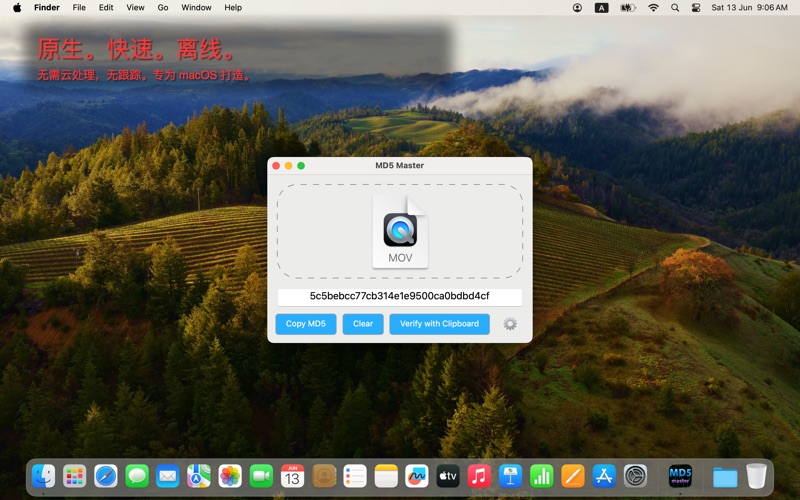Click the date and time display

749,8
